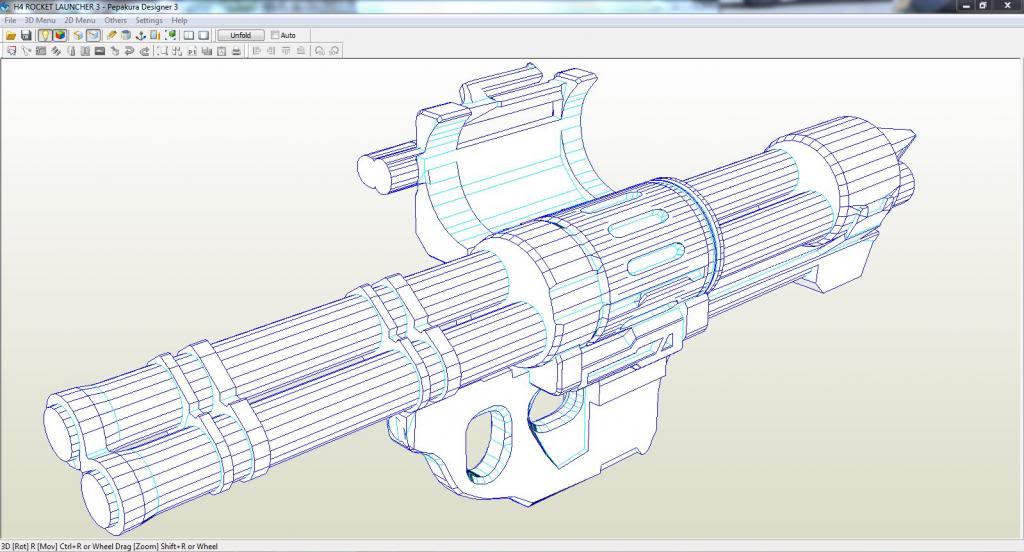Open the Others menu
The image size is (1024, 552).
click(116, 20)
